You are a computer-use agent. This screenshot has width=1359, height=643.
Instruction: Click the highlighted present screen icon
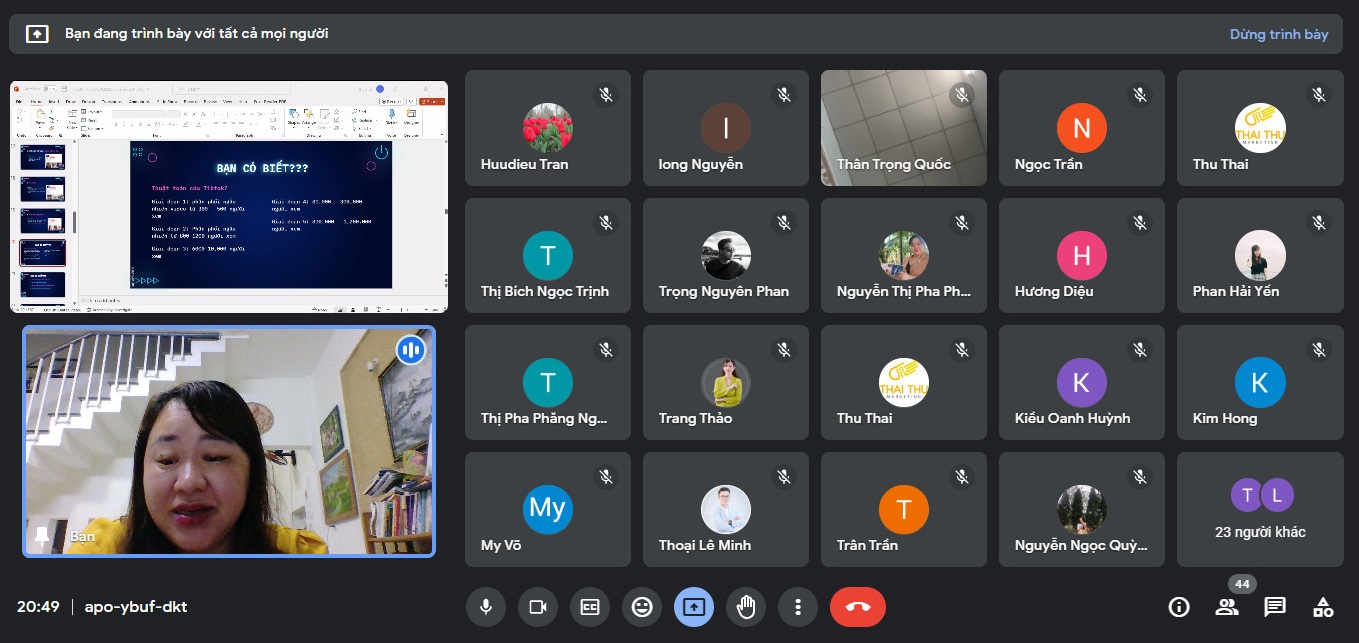pos(694,607)
